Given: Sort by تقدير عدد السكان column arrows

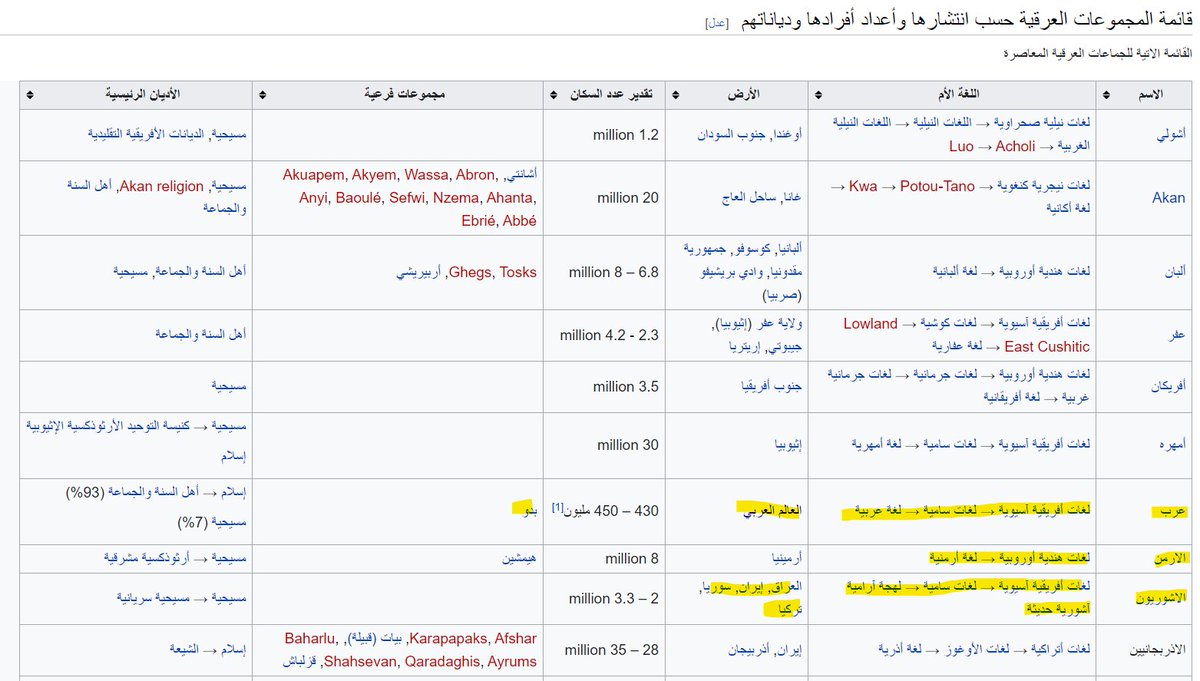Looking at the screenshot, I should click(554, 95).
